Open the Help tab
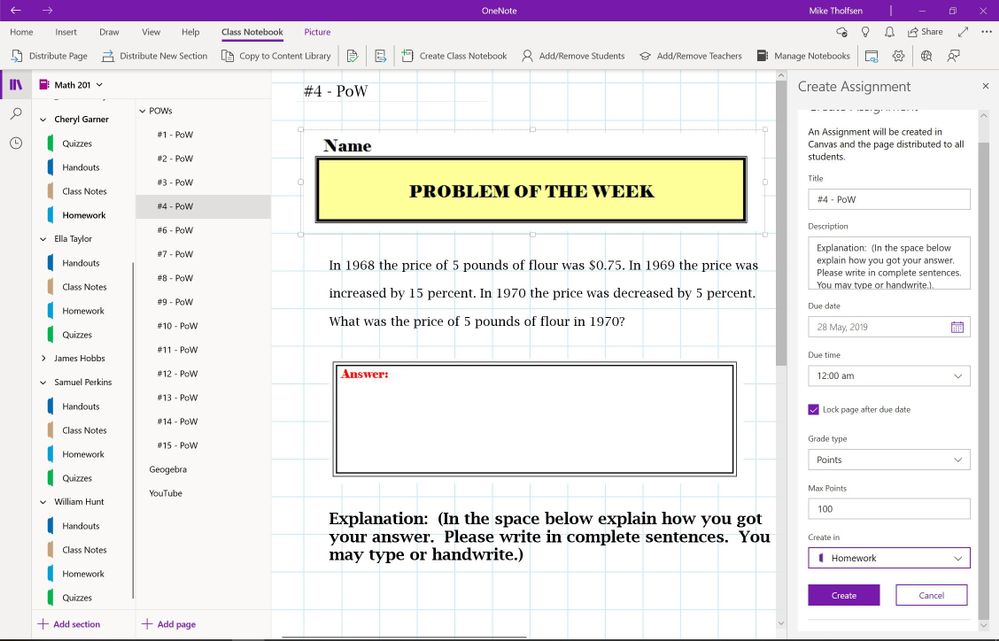Screen dimensions: 999x641 pyautogui.click(x=190, y=32)
